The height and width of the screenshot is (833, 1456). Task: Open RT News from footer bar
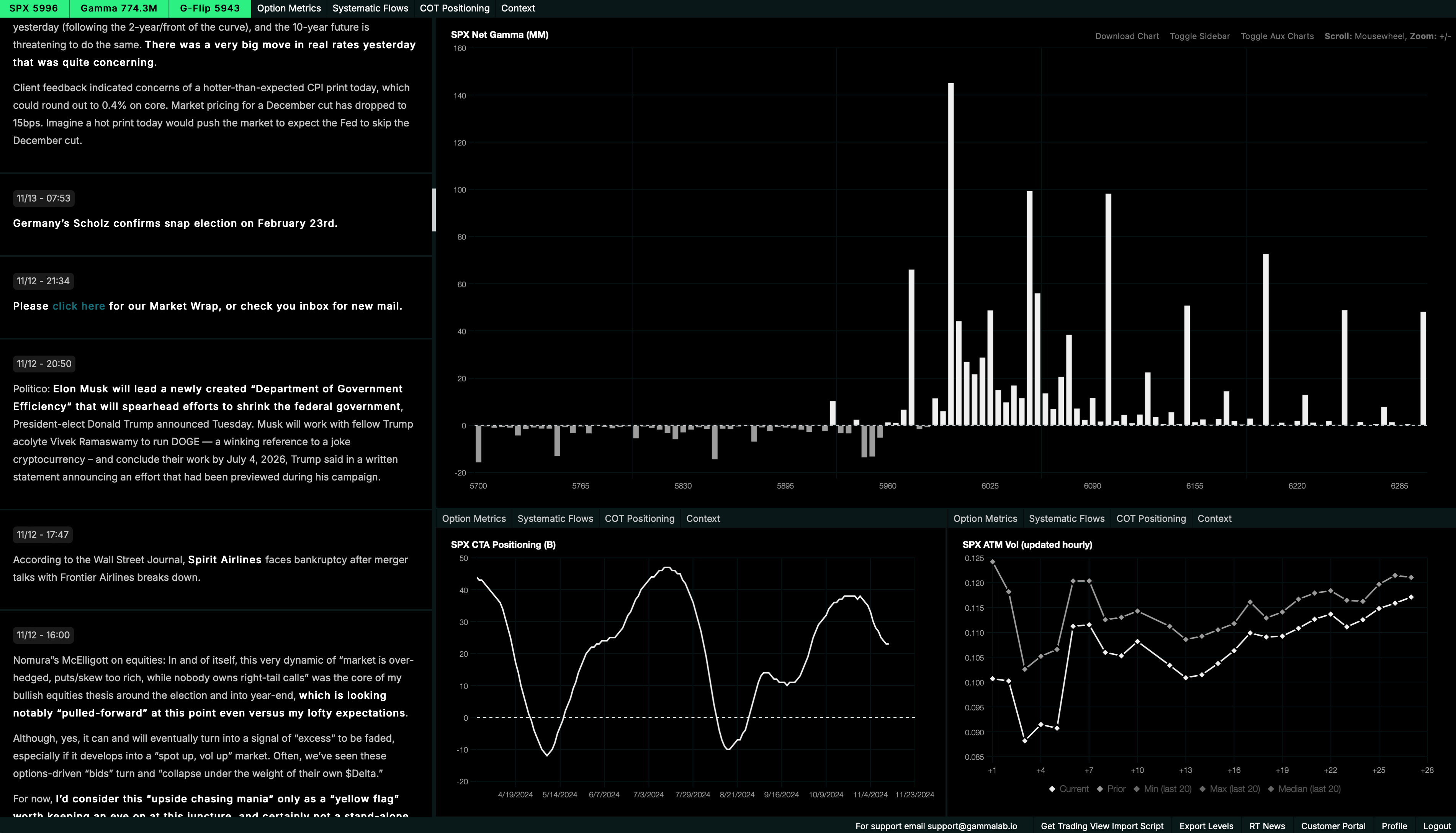pos(1267,826)
